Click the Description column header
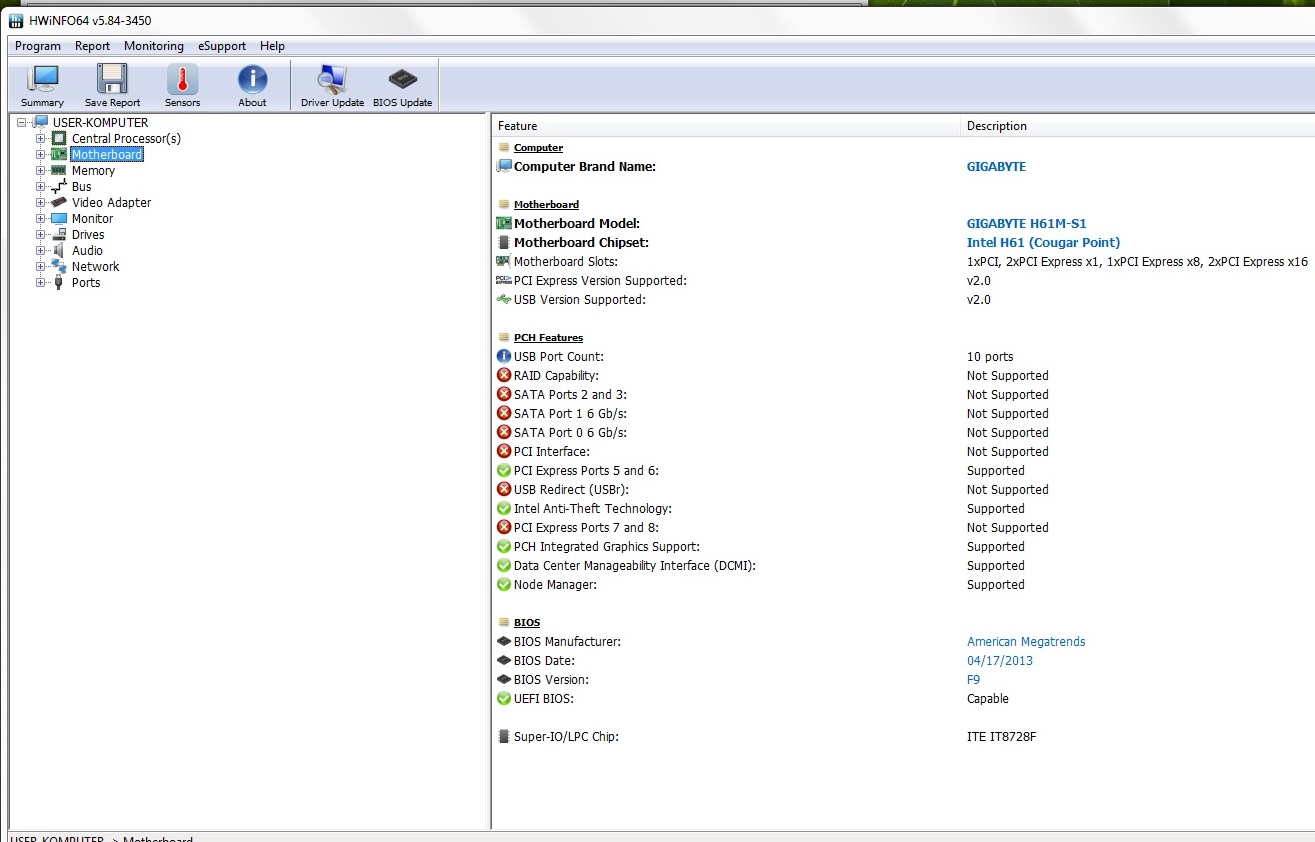Image resolution: width=1315 pixels, height=842 pixels. click(x=1138, y=126)
